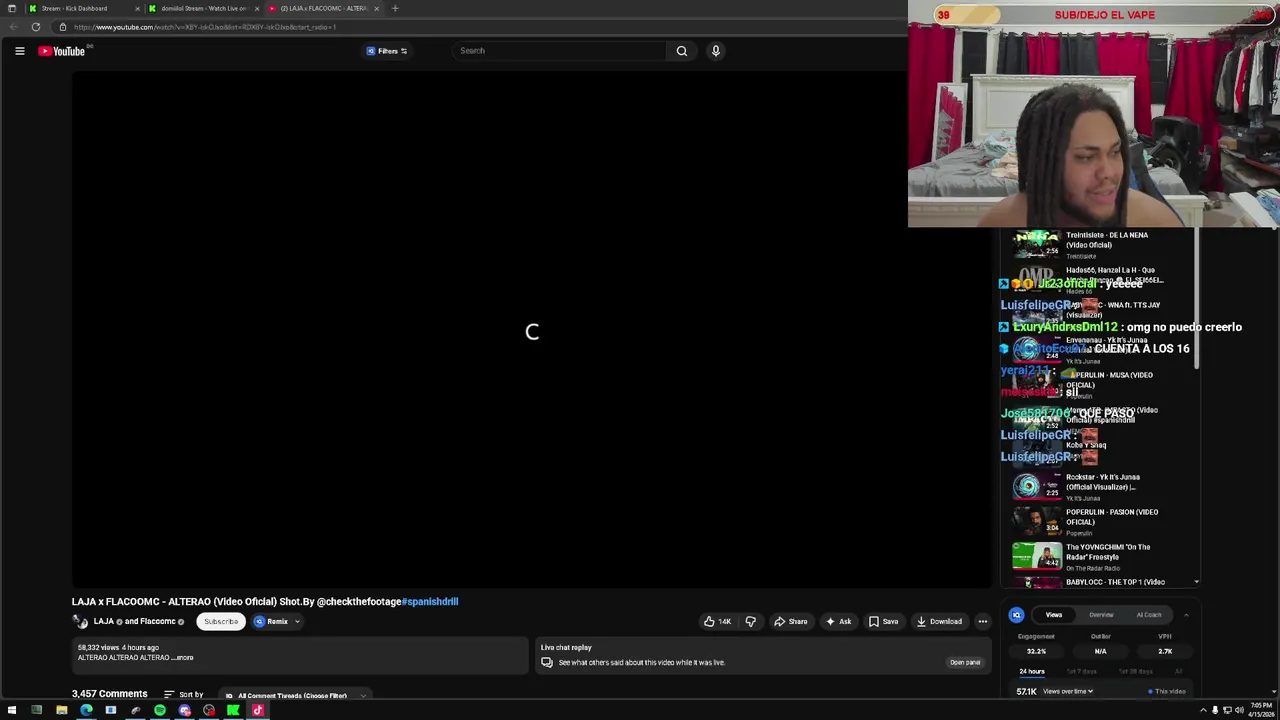This screenshot has width=1280, height=720.
Task: Collapse the vidIQ stats panel
Action: [1186, 615]
